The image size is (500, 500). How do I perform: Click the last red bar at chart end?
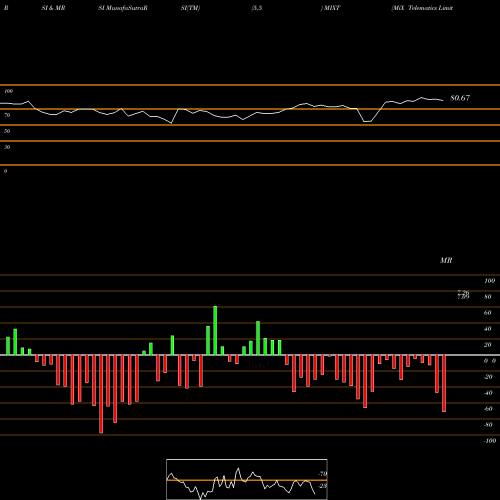[444, 383]
